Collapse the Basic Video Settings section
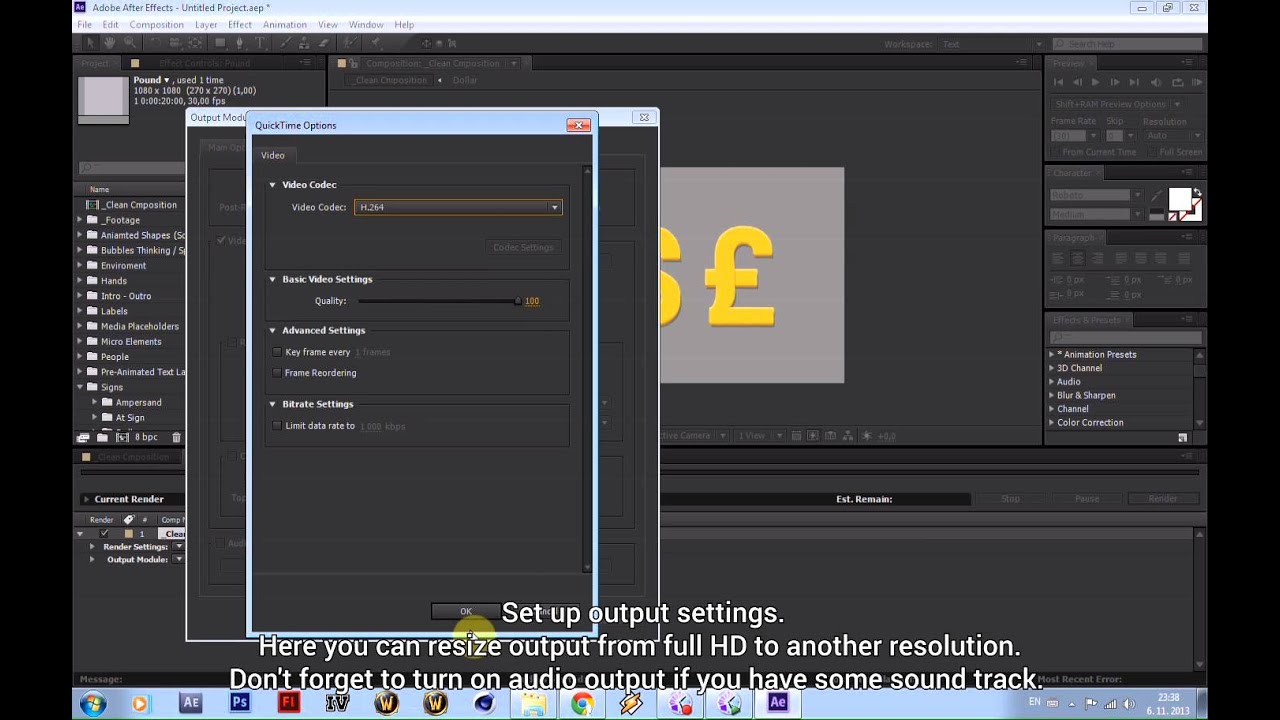This screenshot has width=1280, height=720. click(x=272, y=280)
